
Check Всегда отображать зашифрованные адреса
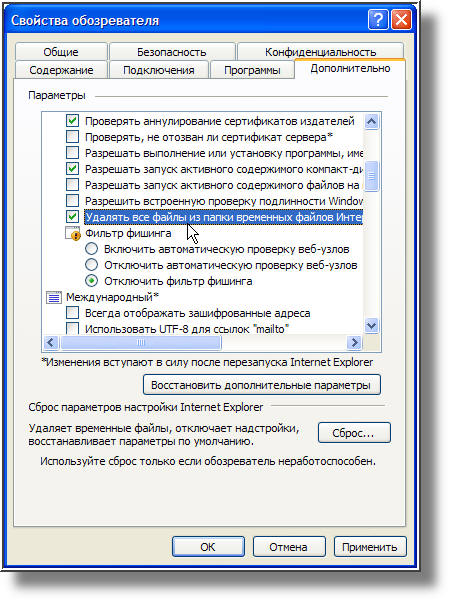pyautogui.click(x=72, y=313)
